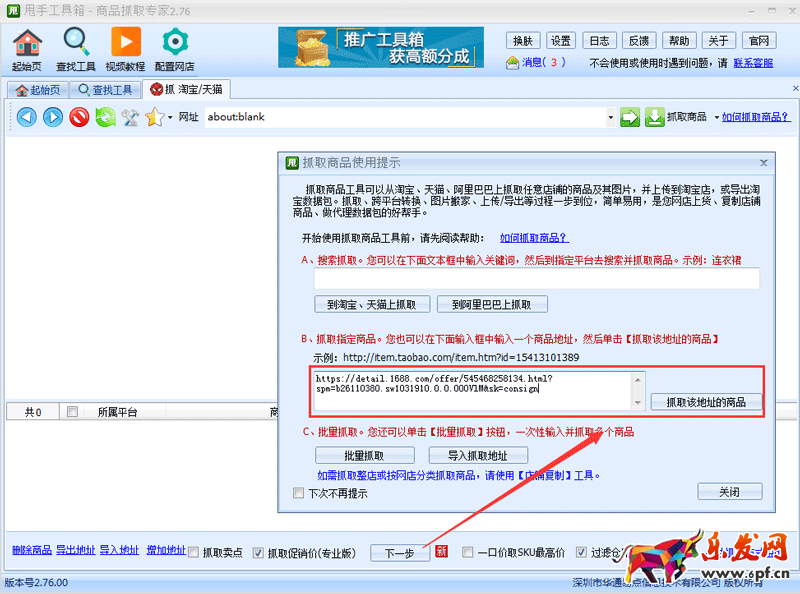Click the 推广工具箱 promotion banner
Screen dimensions: 800x594
(381, 47)
